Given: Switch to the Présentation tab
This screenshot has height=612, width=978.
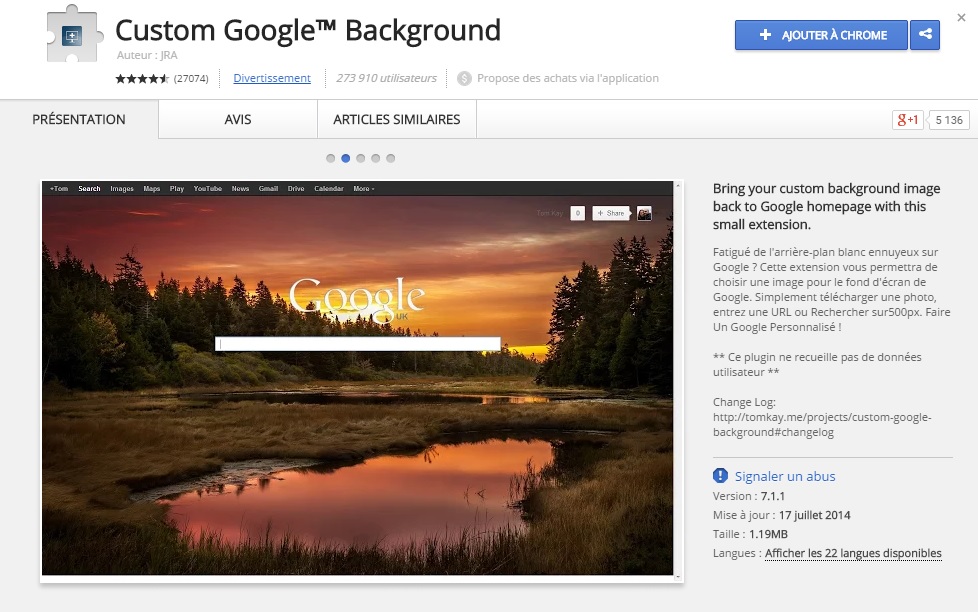Looking at the screenshot, I should tap(79, 119).
